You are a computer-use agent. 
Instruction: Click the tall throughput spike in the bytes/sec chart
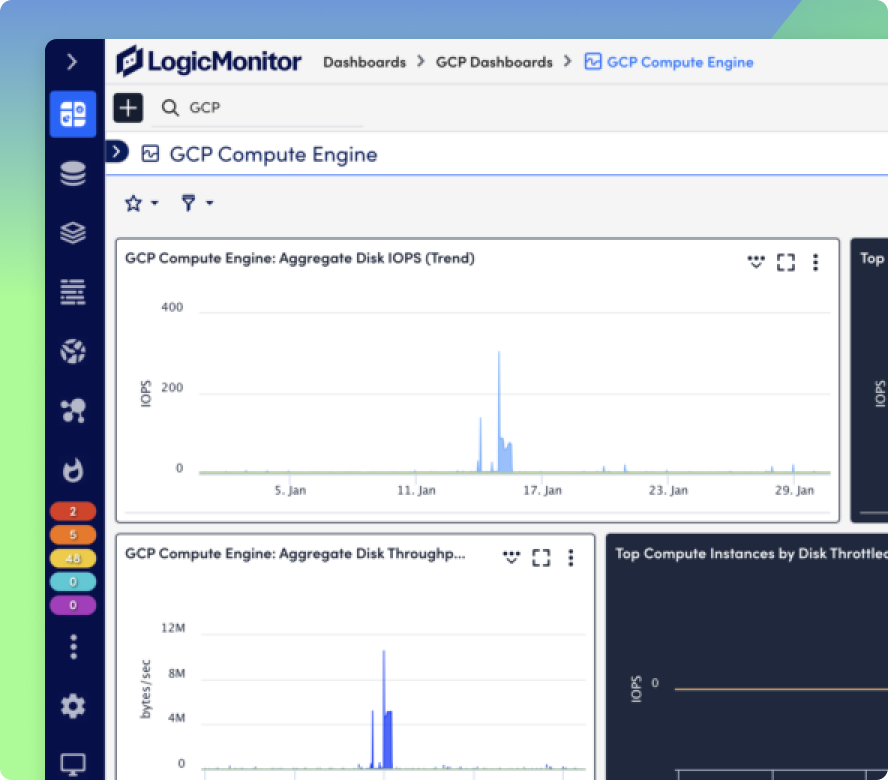click(x=384, y=708)
